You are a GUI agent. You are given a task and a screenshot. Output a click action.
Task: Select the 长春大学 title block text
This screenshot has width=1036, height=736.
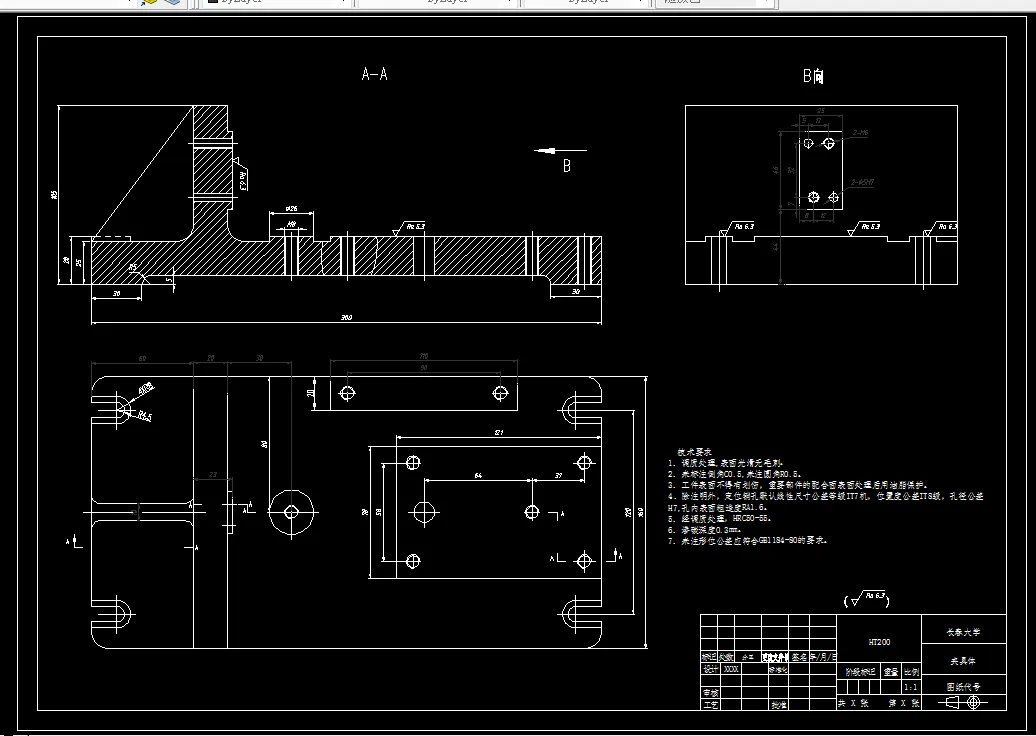[x=963, y=632]
